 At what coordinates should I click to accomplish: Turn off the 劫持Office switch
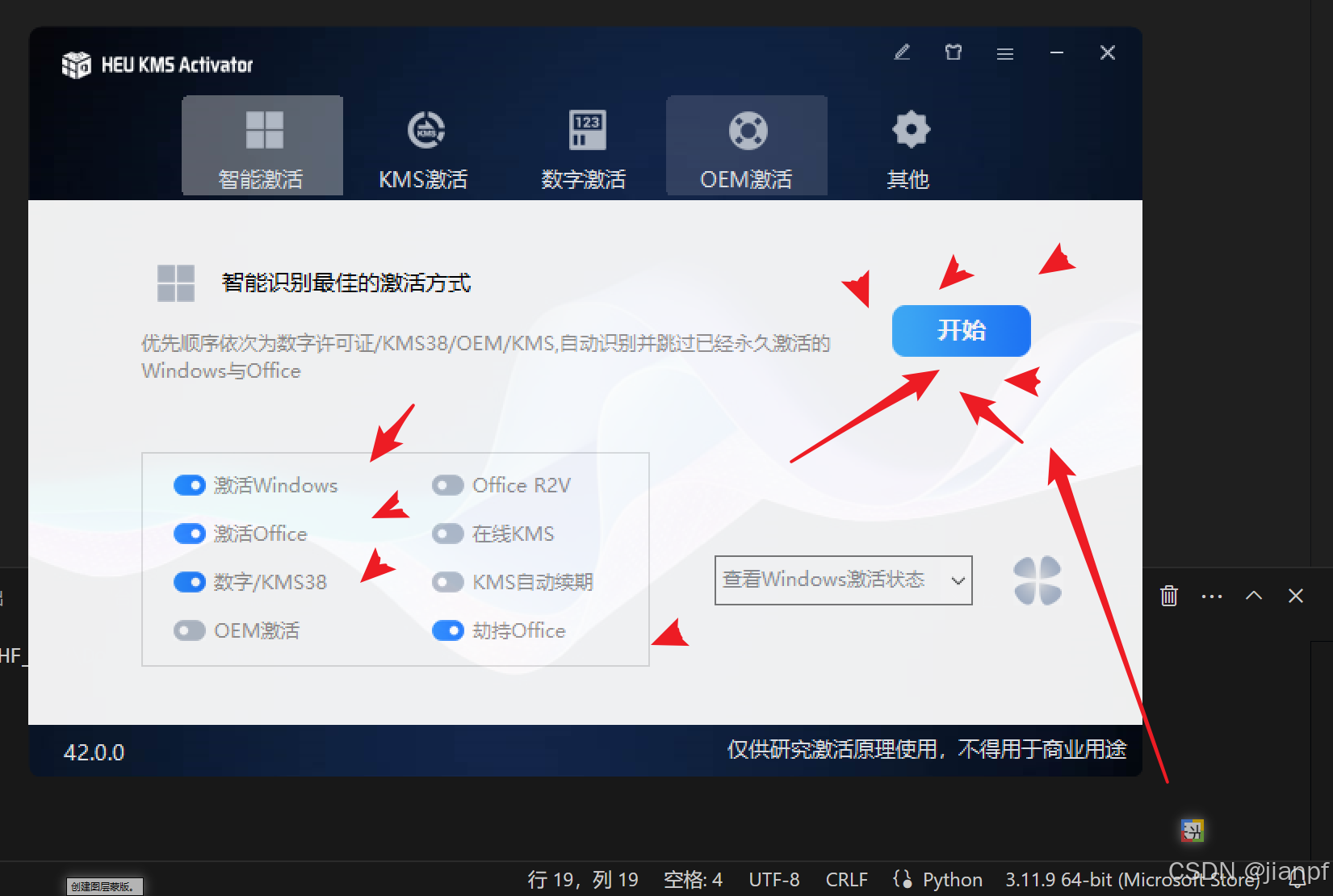(448, 630)
